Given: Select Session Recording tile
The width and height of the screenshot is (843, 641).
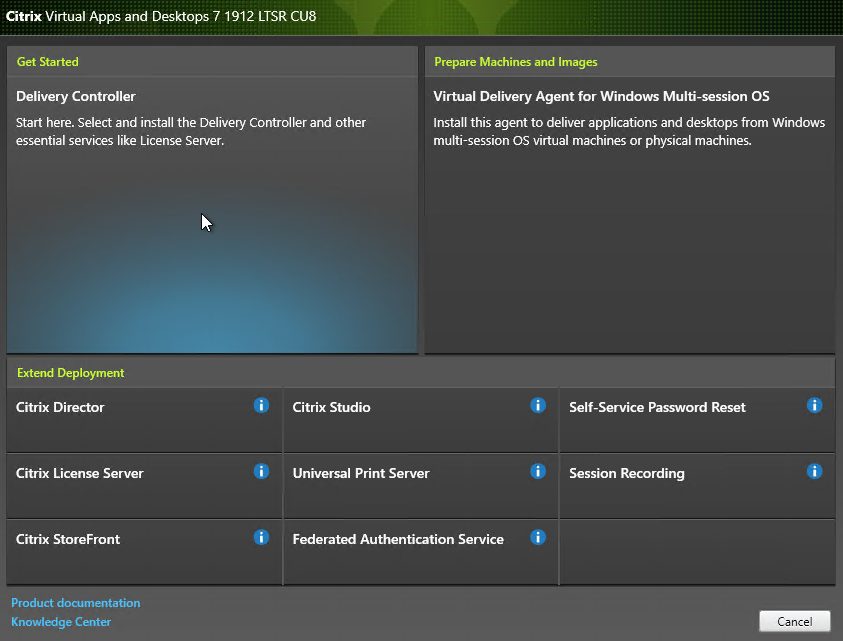Looking at the screenshot, I should coord(697,486).
